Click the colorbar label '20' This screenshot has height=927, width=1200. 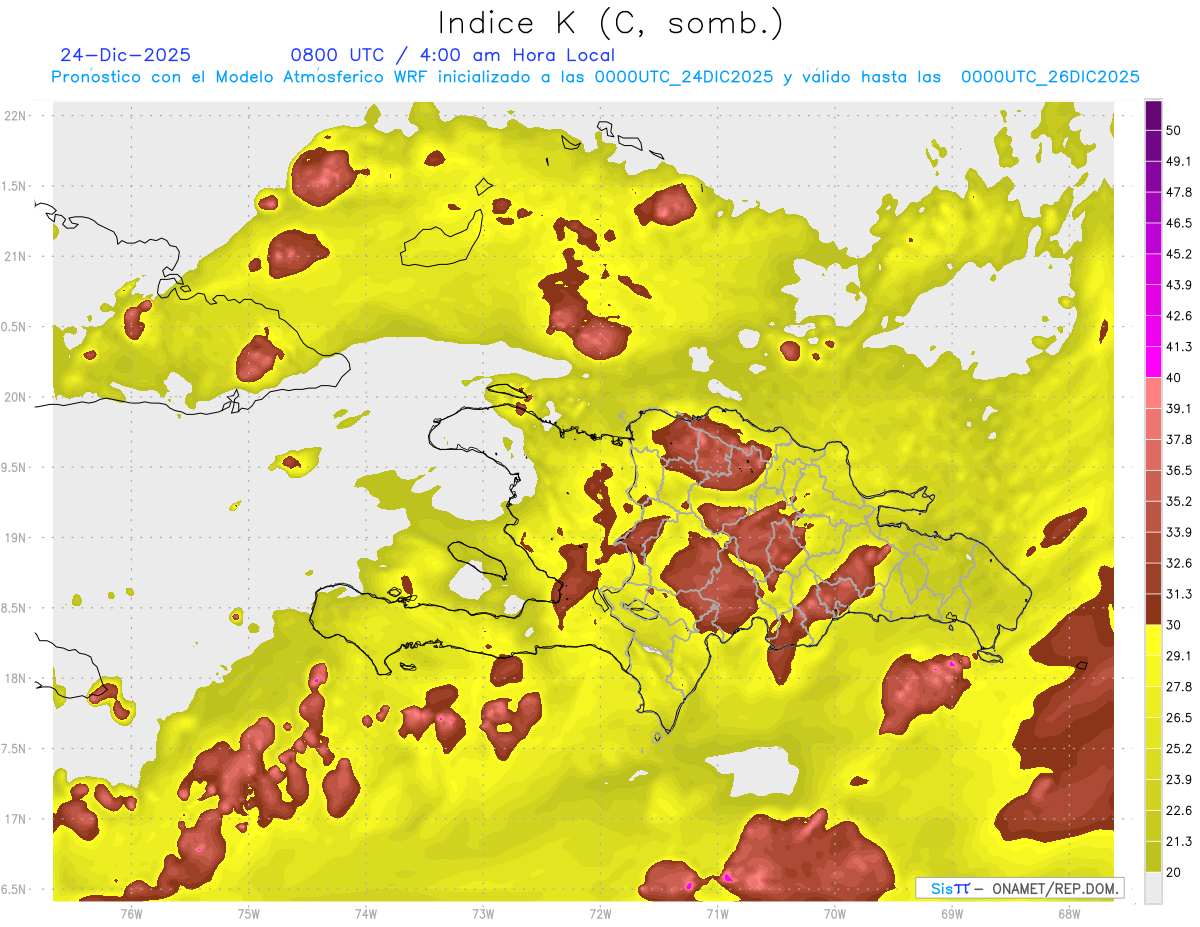[1174, 872]
